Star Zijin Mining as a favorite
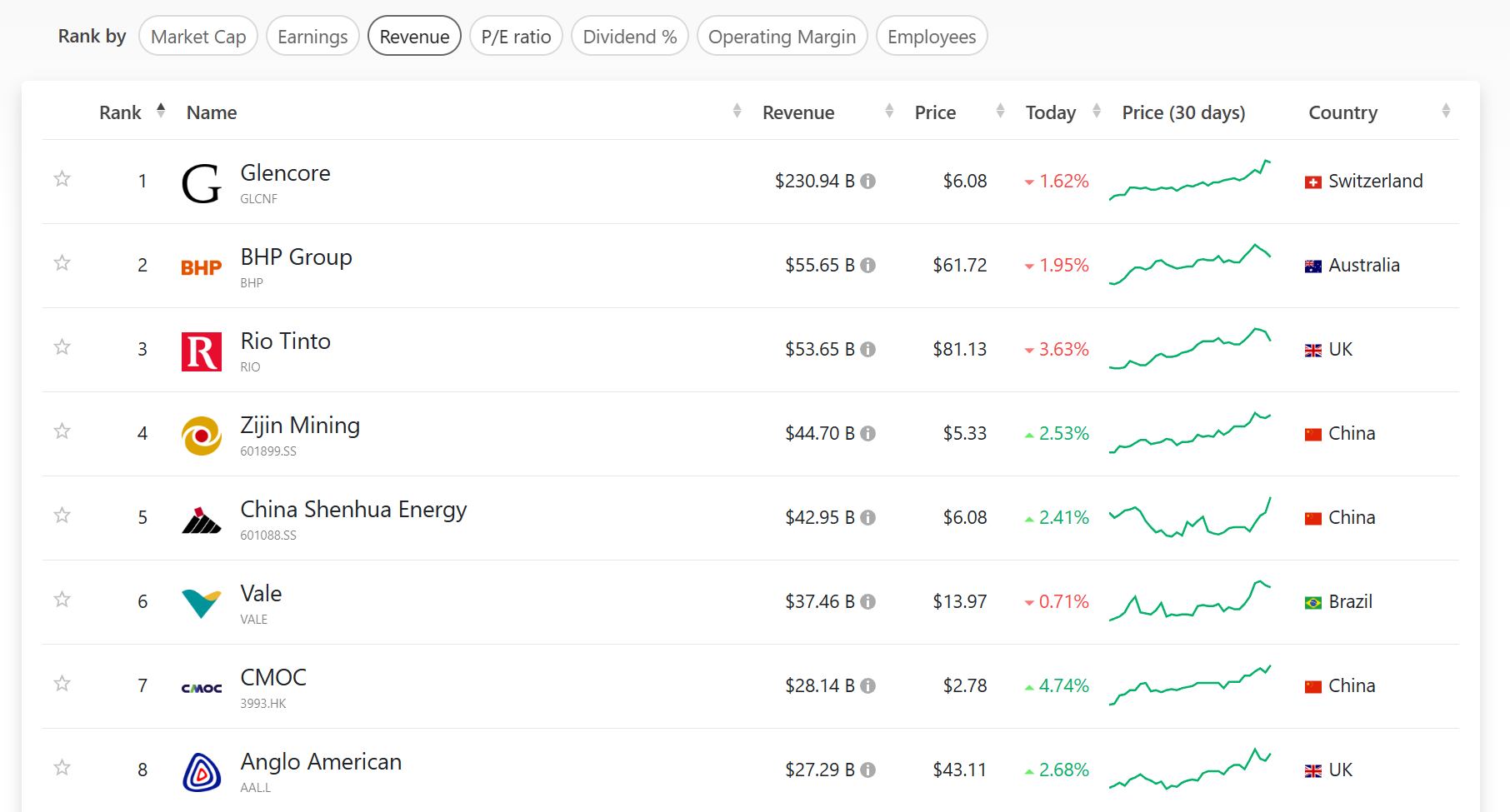The height and width of the screenshot is (812, 1510). pos(62,431)
